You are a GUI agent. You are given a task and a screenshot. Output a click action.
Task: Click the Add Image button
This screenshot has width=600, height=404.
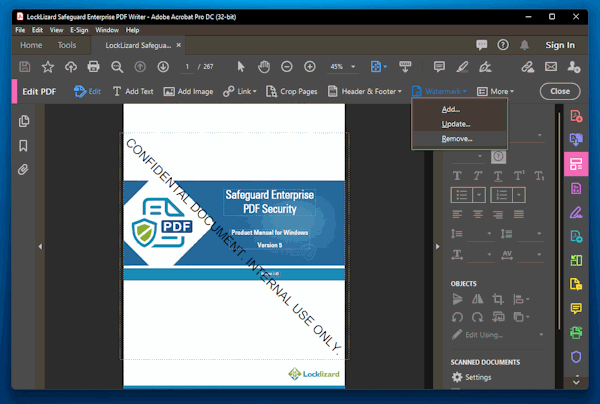point(188,91)
